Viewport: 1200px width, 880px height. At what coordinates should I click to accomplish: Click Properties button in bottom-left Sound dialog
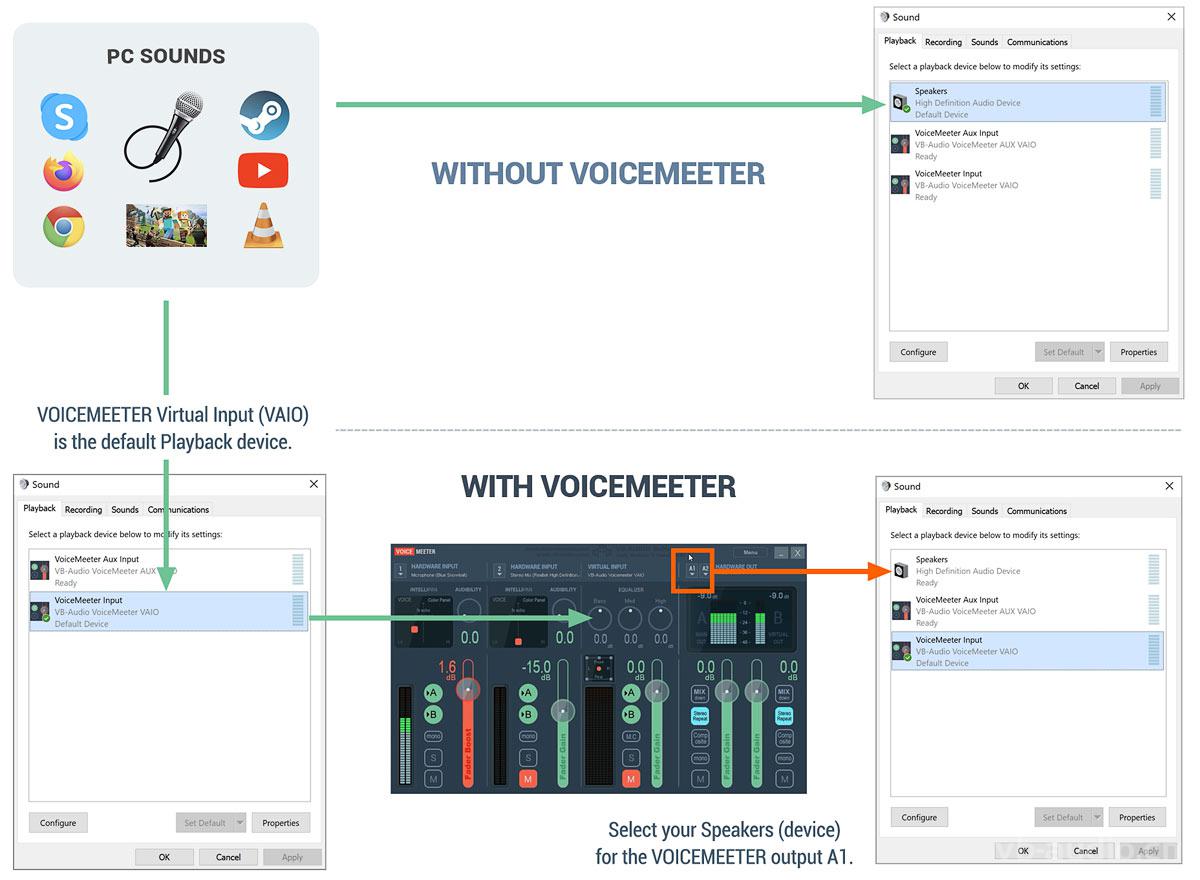pyautogui.click(x=281, y=823)
